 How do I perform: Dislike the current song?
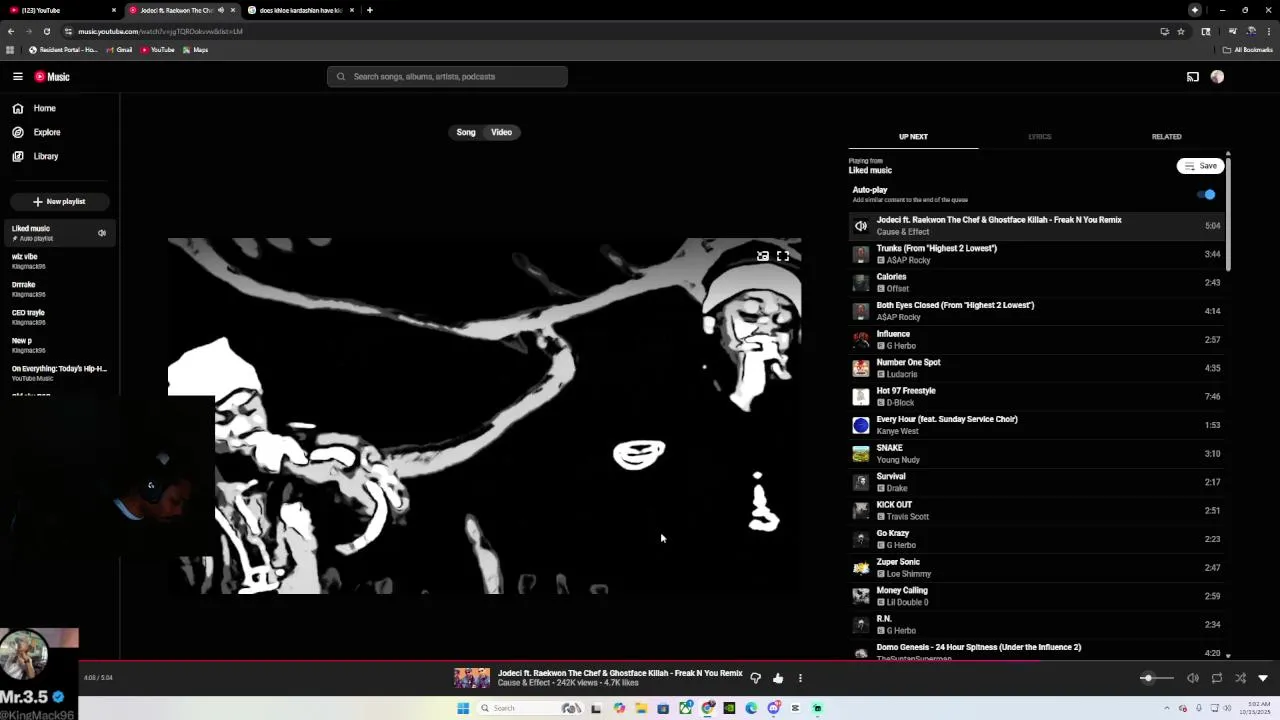click(x=756, y=678)
